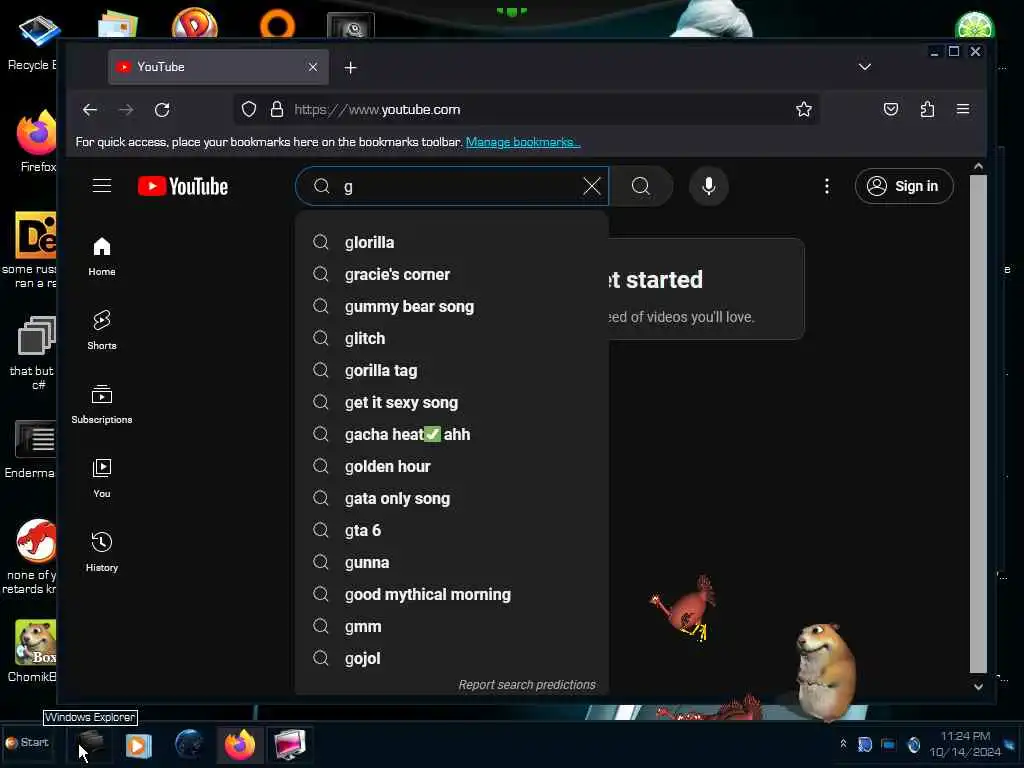Pick the 'gacha heat ahh' suggestion
Image resolution: width=1024 pixels, height=768 pixels.
(452, 434)
